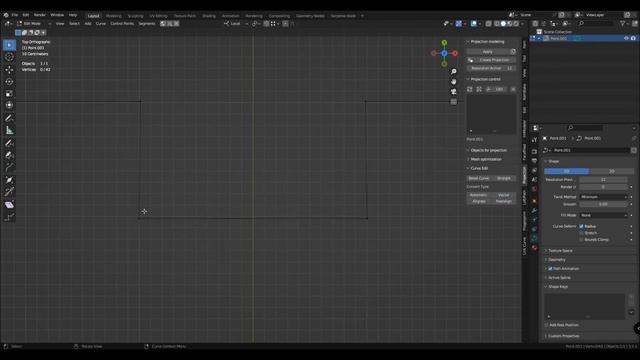
Task: Open the Blender logo menu
Action: click(x=6, y=15)
